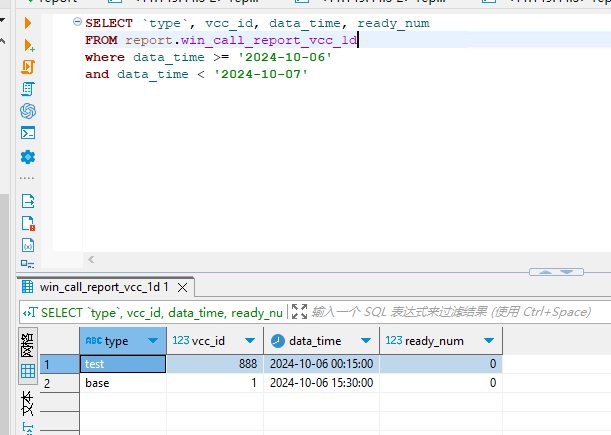Focus the SQL filter expression input field
The image size is (611, 435).
(451, 312)
